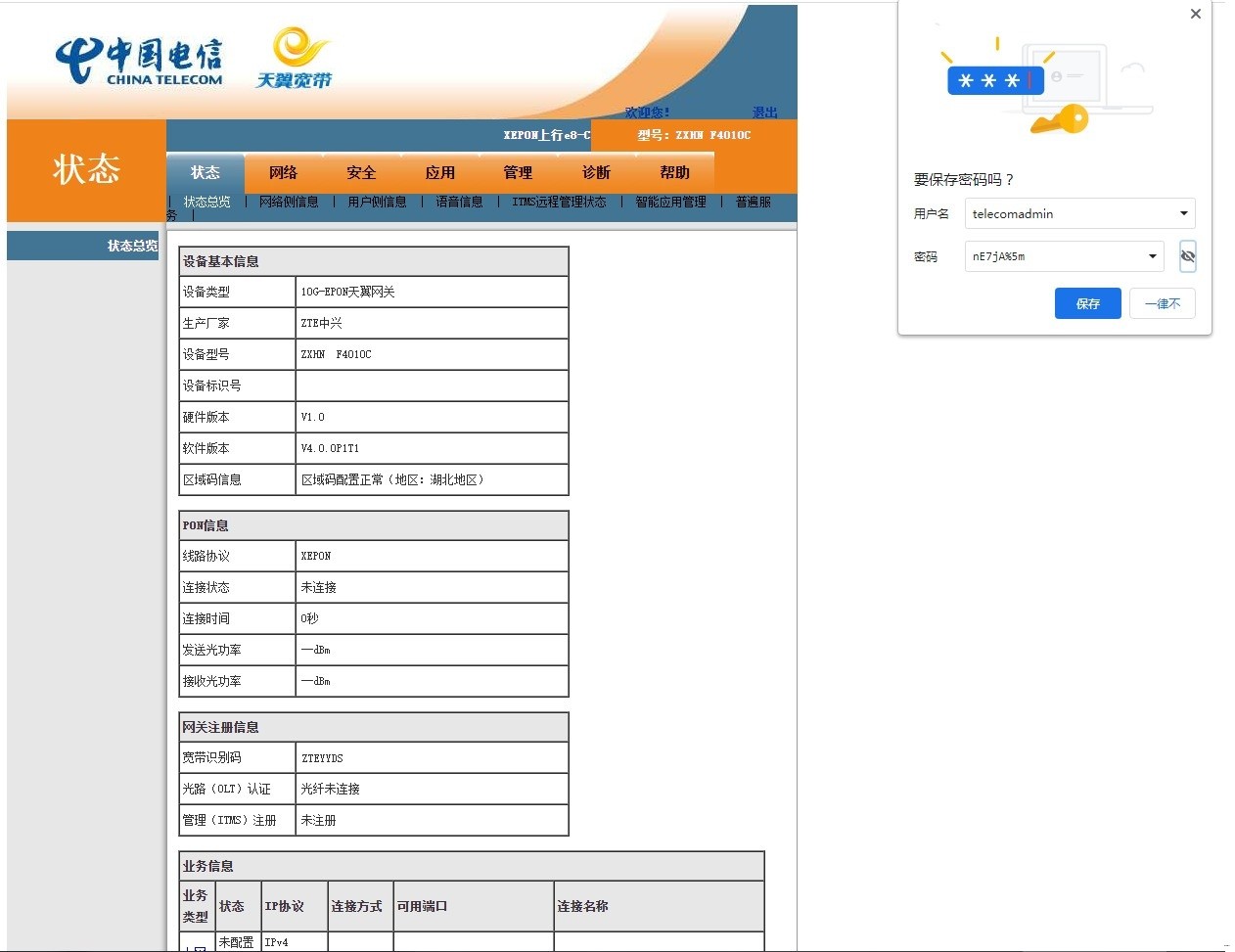Open the 帮助 tab
The width and height of the screenshot is (1235, 952).
click(674, 172)
